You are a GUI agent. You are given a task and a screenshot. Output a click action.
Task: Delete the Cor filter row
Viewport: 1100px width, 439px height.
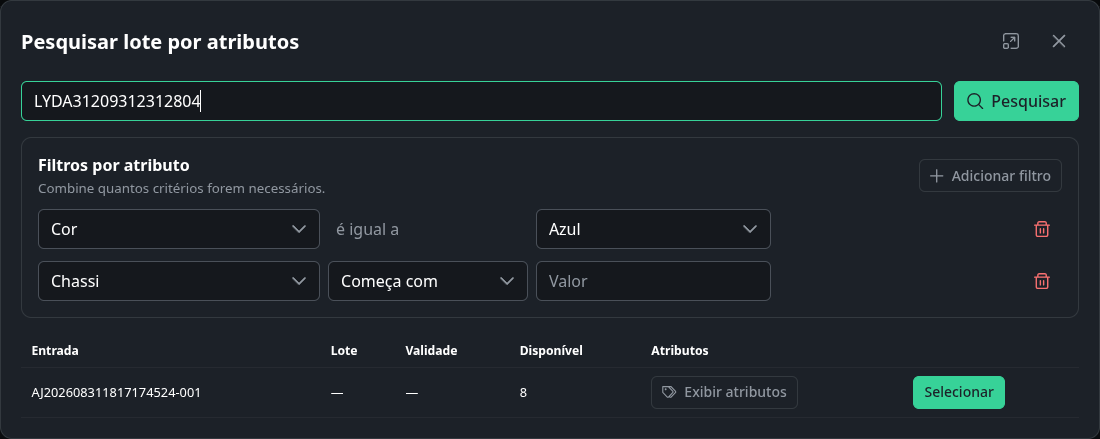tap(1042, 229)
